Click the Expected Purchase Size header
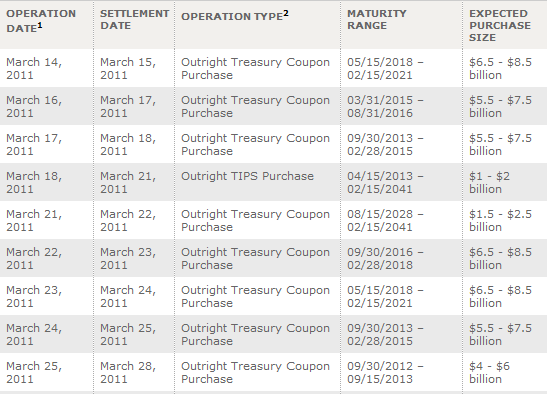Image resolution: width=547 pixels, height=394 pixels. [500, 25]
